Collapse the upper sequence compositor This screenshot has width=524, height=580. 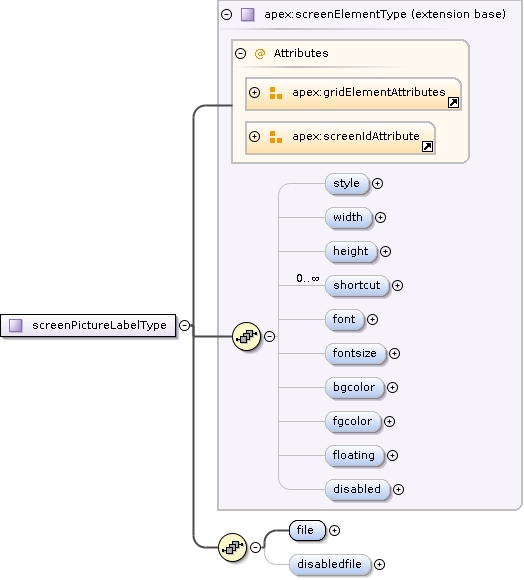(270, 337)
